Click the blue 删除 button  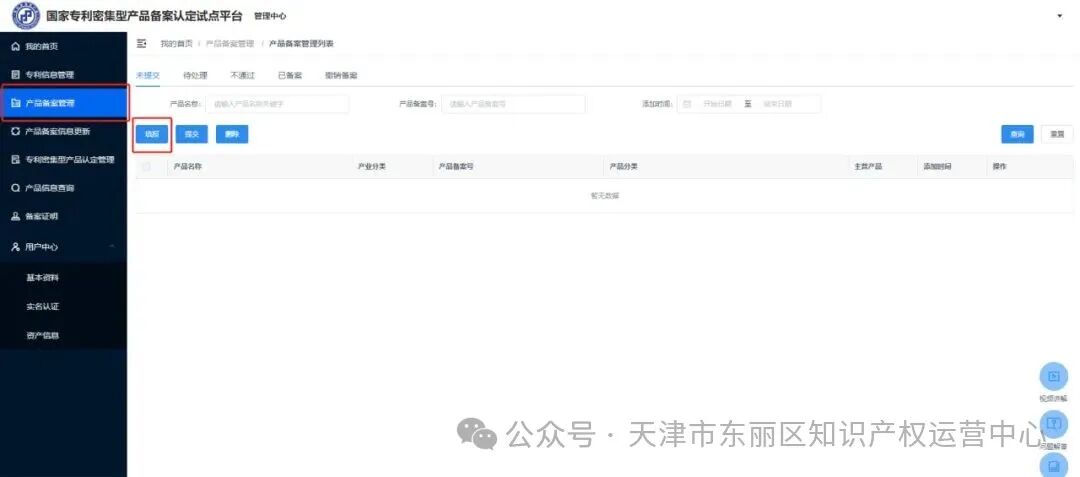point(232,134)
